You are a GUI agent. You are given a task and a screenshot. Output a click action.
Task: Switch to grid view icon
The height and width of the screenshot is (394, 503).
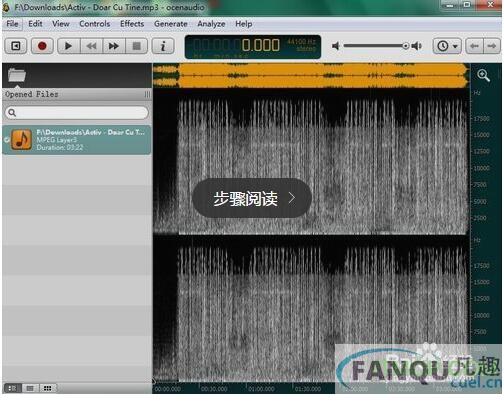48,388
